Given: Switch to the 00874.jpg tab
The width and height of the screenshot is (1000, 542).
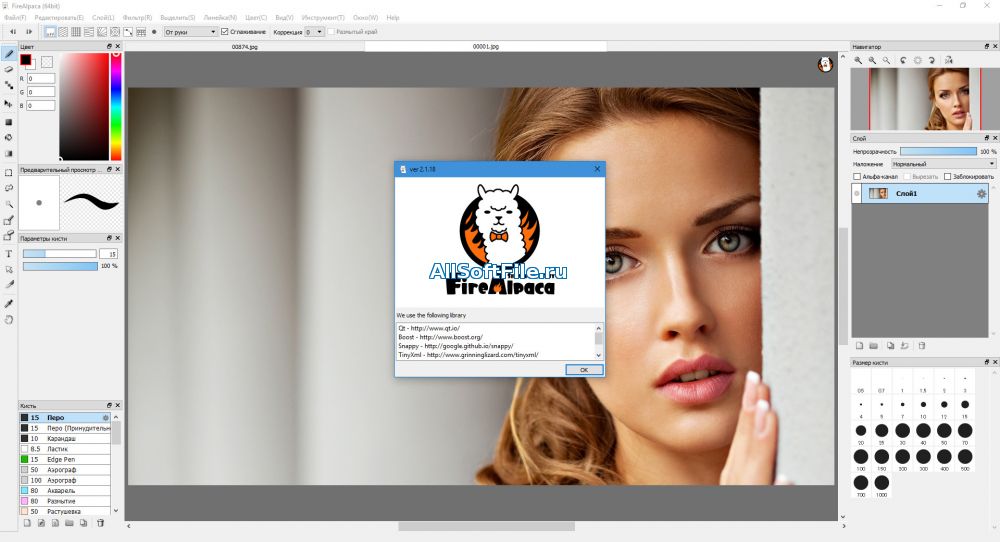Looking at the screenshot, I should [245, 47].
